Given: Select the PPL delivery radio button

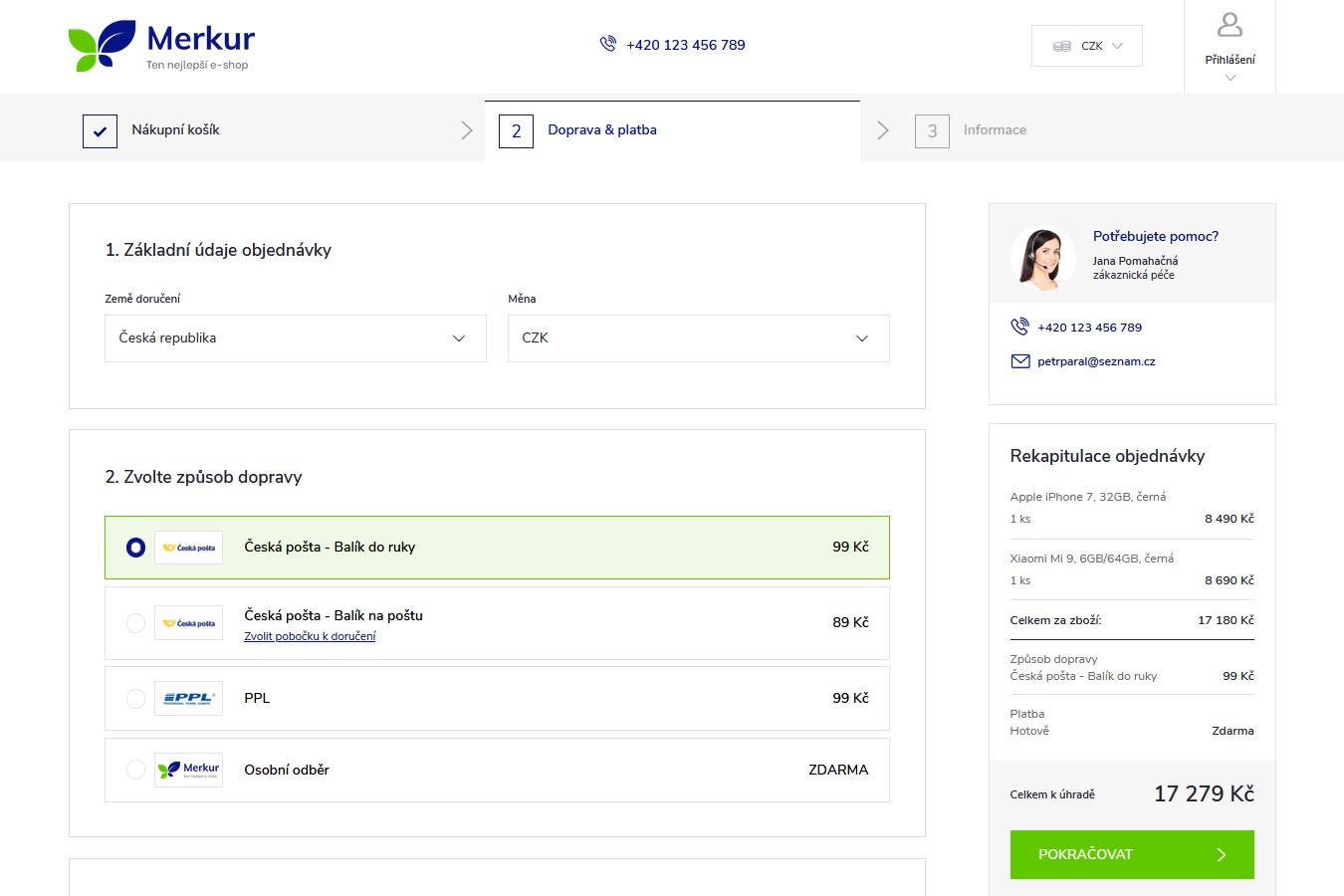Looking at the screenshot, I should coord(136,698).
